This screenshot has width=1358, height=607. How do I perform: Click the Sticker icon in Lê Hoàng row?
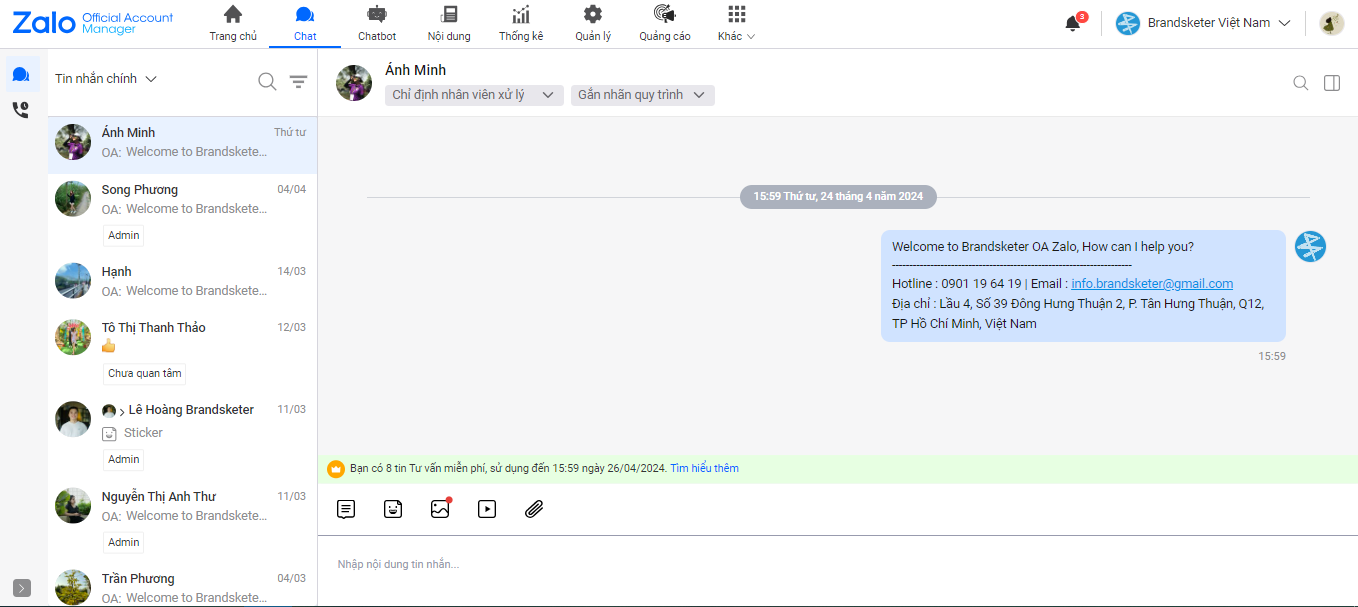(x=110, y=434)
